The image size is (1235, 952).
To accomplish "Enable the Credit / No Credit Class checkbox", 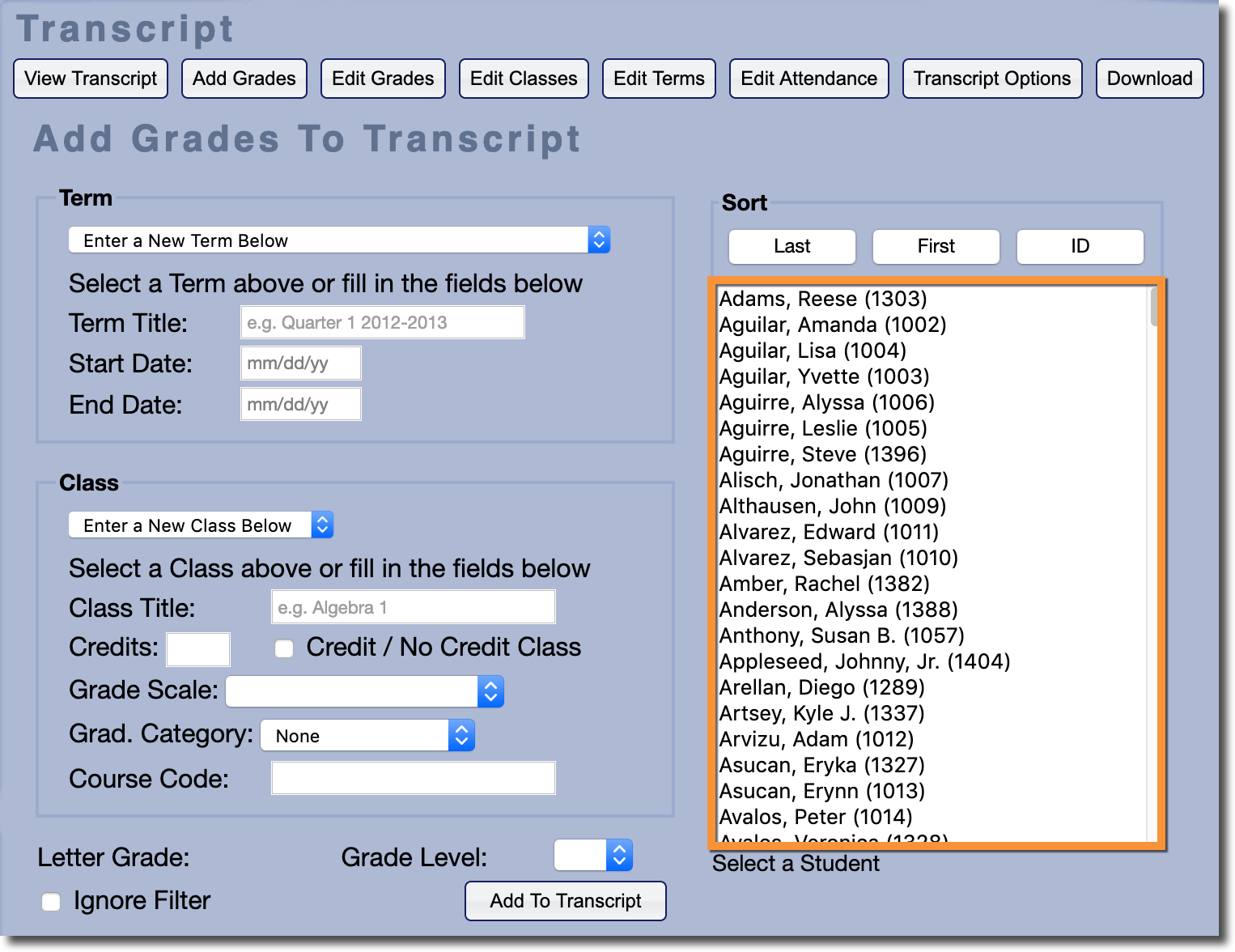I will (284, 648).
